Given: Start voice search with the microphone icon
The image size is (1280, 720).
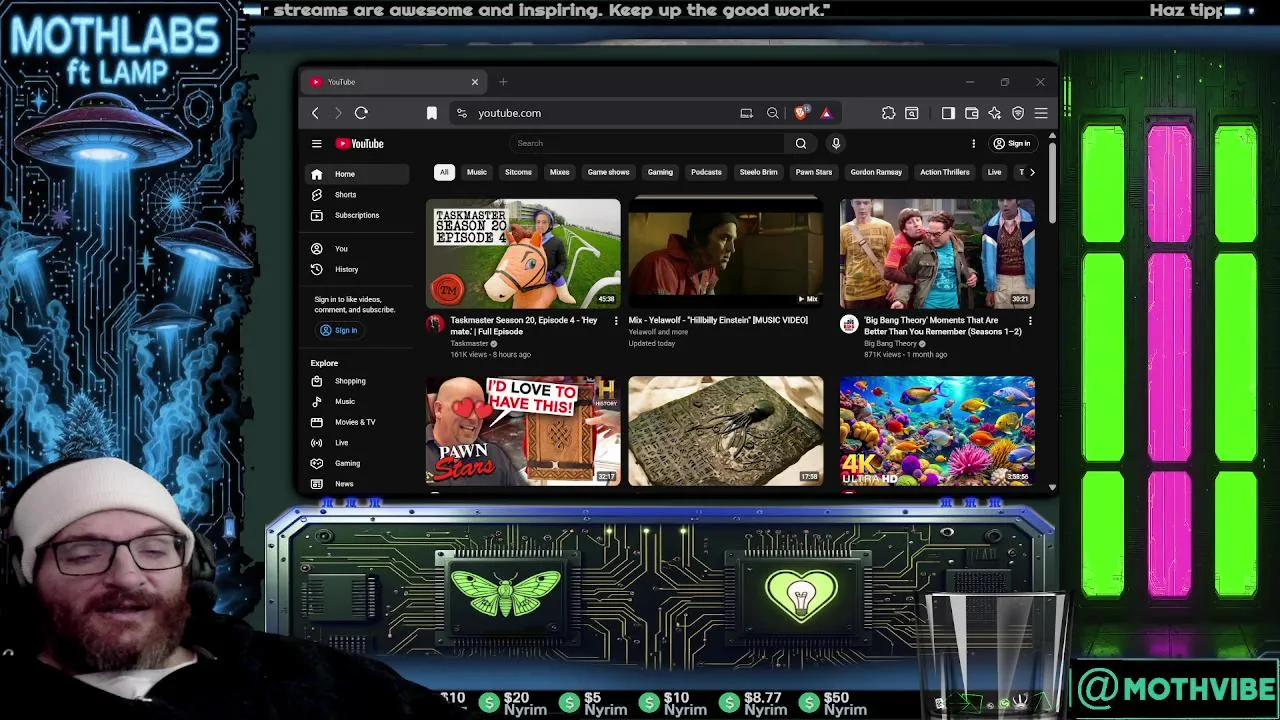Looking at the screenshot, I should [836, 144].
